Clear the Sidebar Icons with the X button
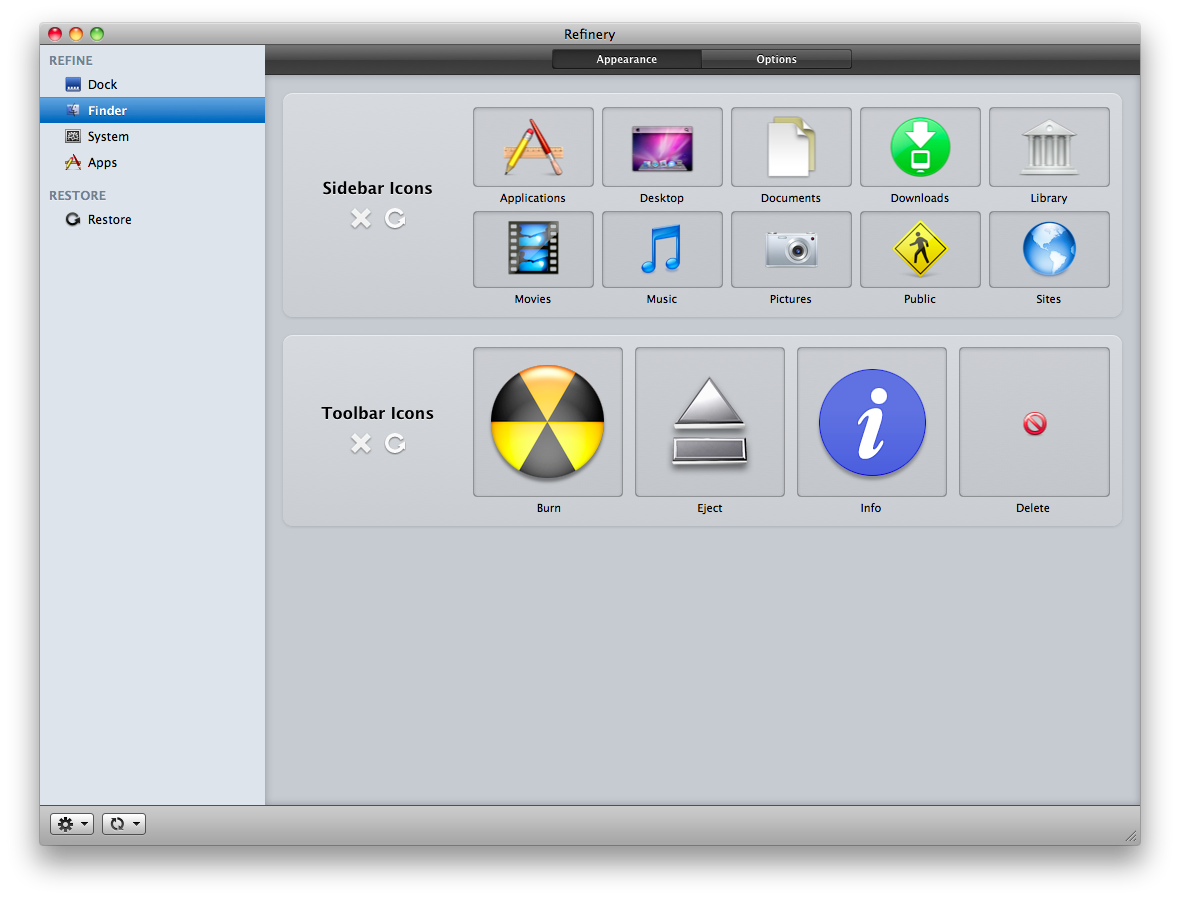Screen dimensions: 1180x900 point(361,218)
